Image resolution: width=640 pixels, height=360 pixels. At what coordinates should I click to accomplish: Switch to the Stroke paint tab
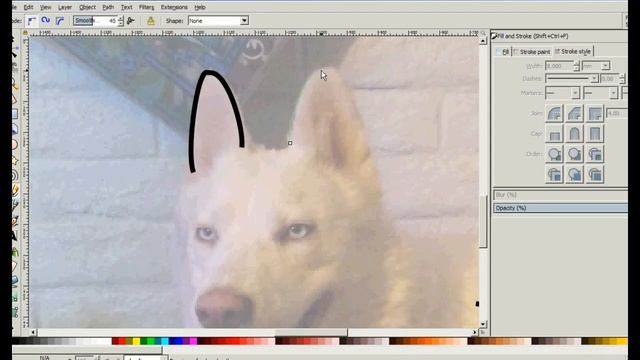coord(532,51)
